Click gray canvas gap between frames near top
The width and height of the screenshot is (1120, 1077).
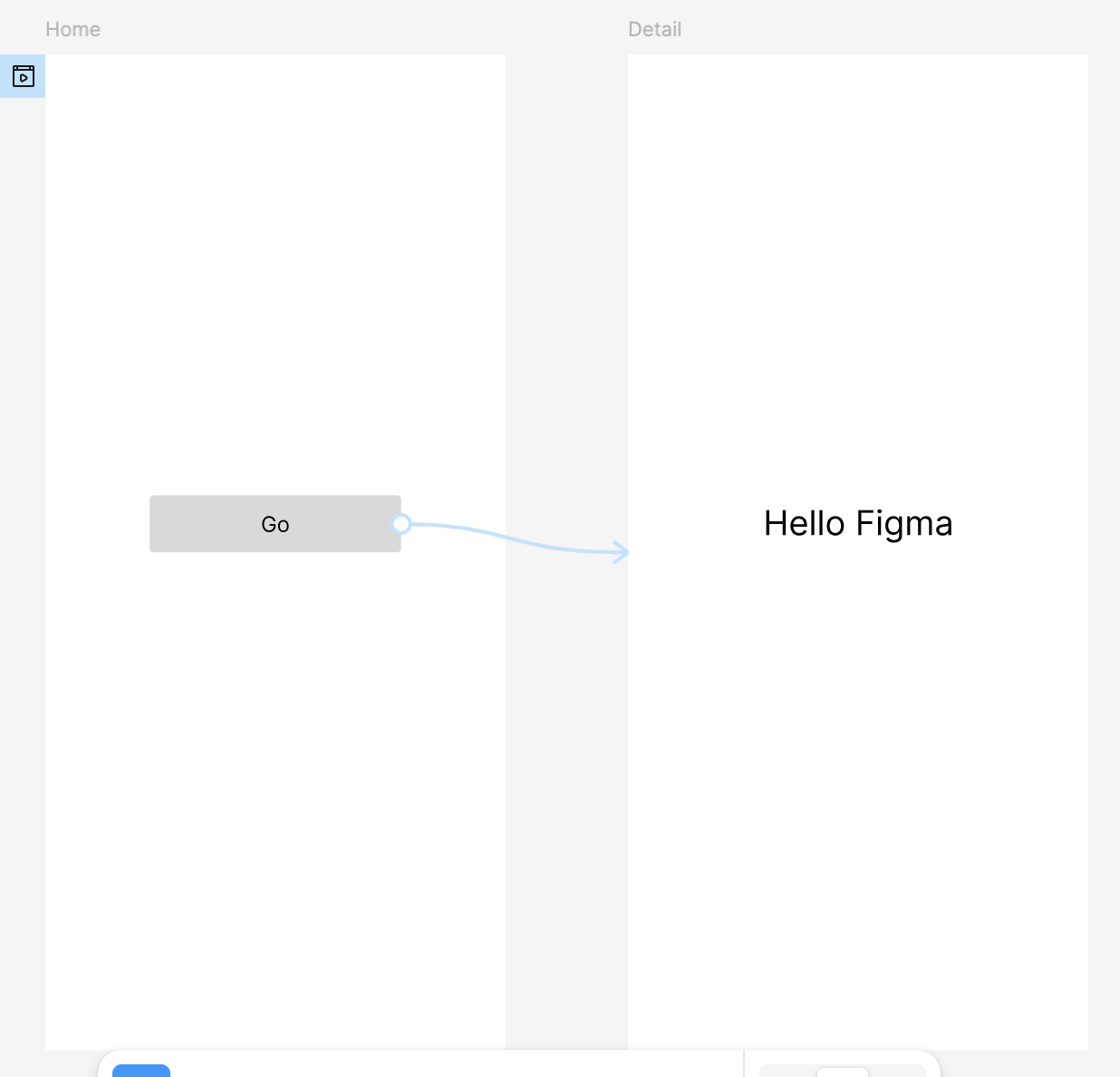(x=566, y=181)
